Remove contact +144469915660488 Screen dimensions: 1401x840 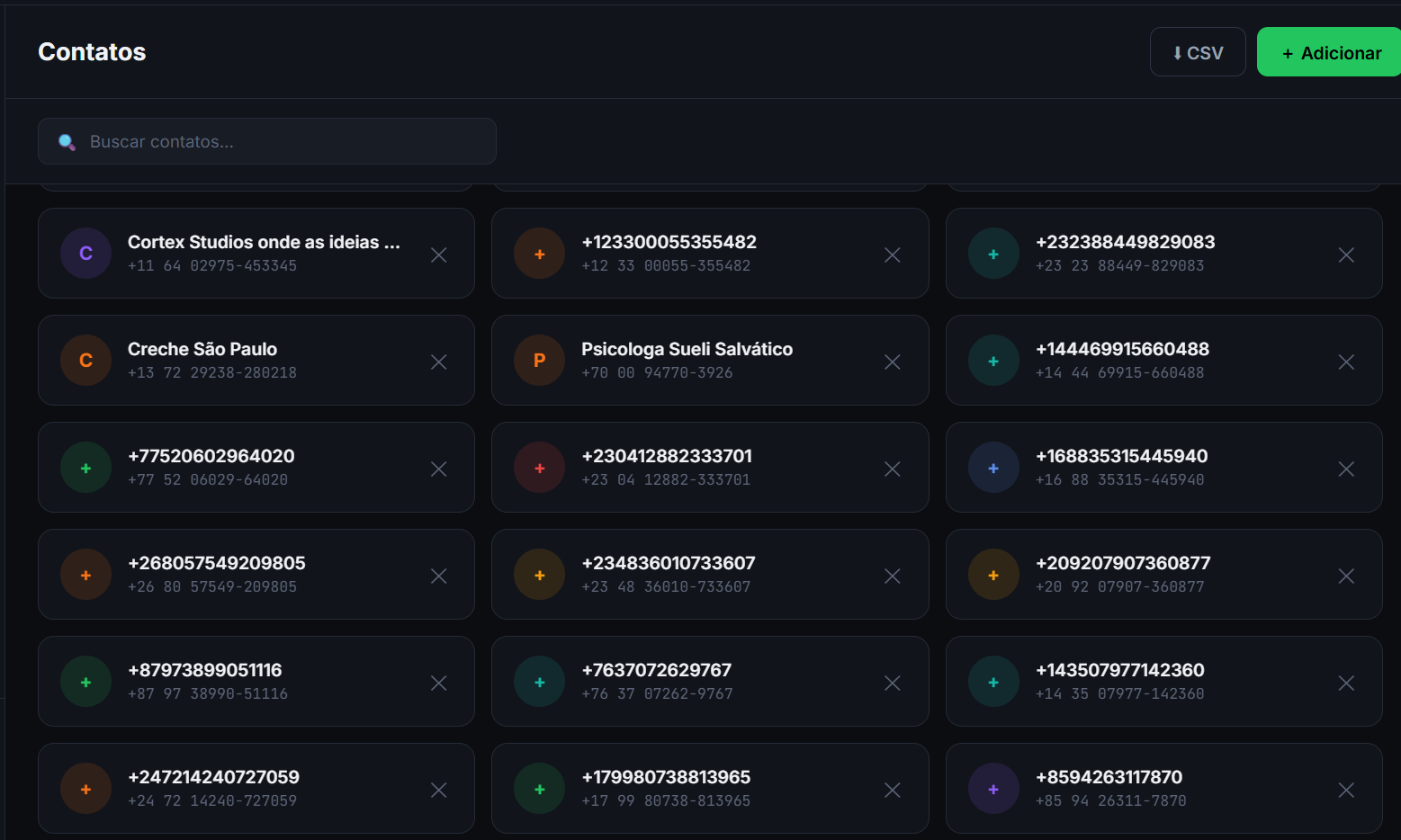coord(1346,362)
